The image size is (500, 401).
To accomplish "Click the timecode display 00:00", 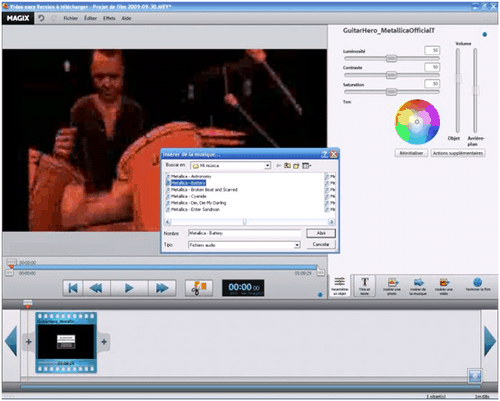I will [243, 288].
